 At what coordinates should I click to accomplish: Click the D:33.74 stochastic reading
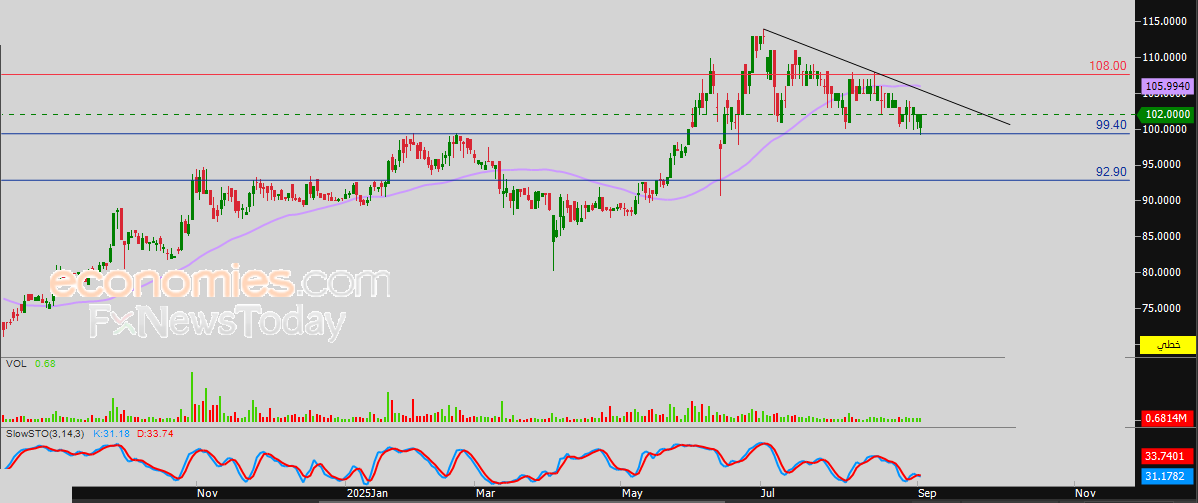tap(155, 433)
